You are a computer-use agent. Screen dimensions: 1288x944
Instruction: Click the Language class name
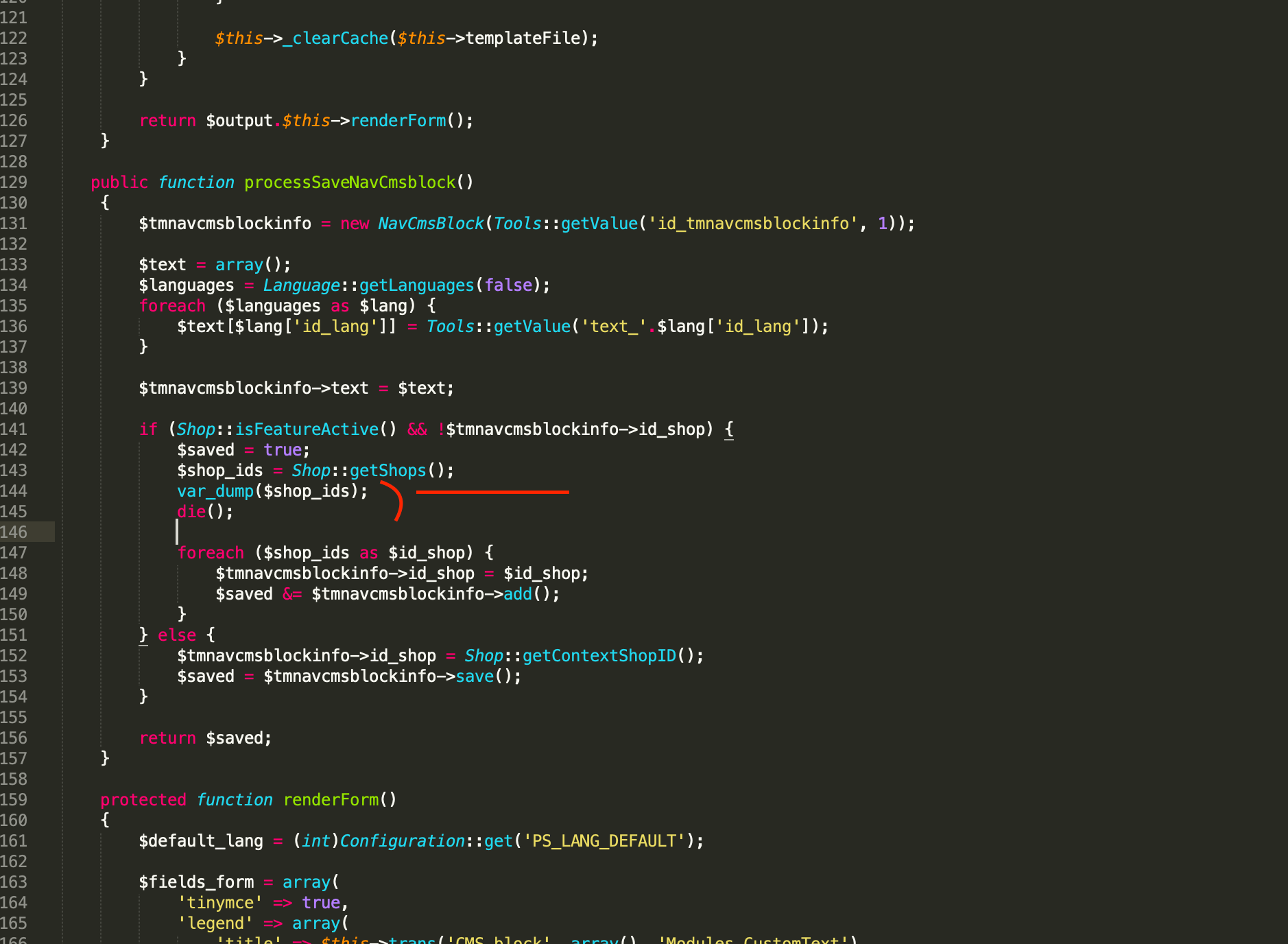302,285
